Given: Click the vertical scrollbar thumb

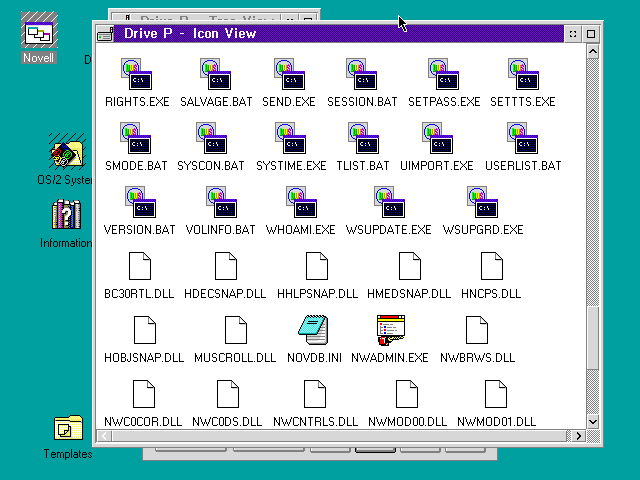Looking at the screenshot, I should [x=593, y=338].
